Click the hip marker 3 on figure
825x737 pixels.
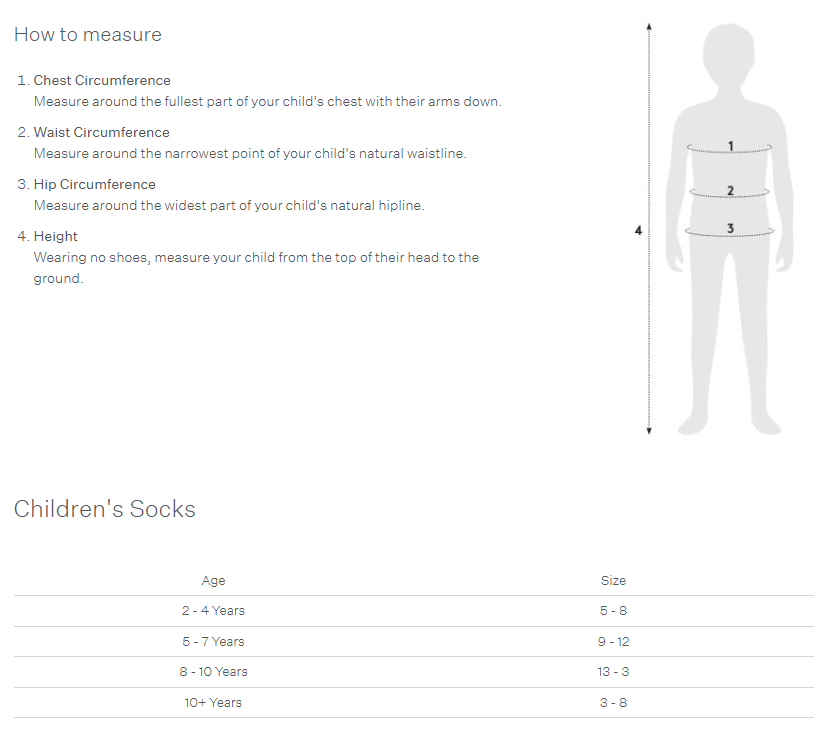[730, 228]
